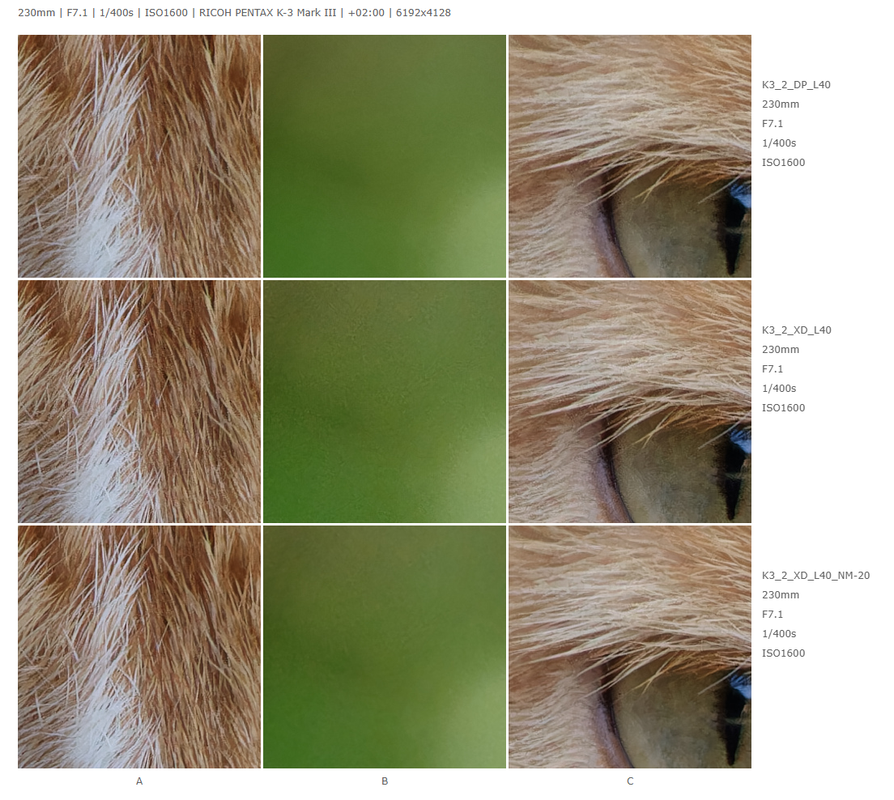Click the 6192x4128 resolution in header
Image resolution: width=894 pixels, height=800 pixels.
tap(423, 13)
